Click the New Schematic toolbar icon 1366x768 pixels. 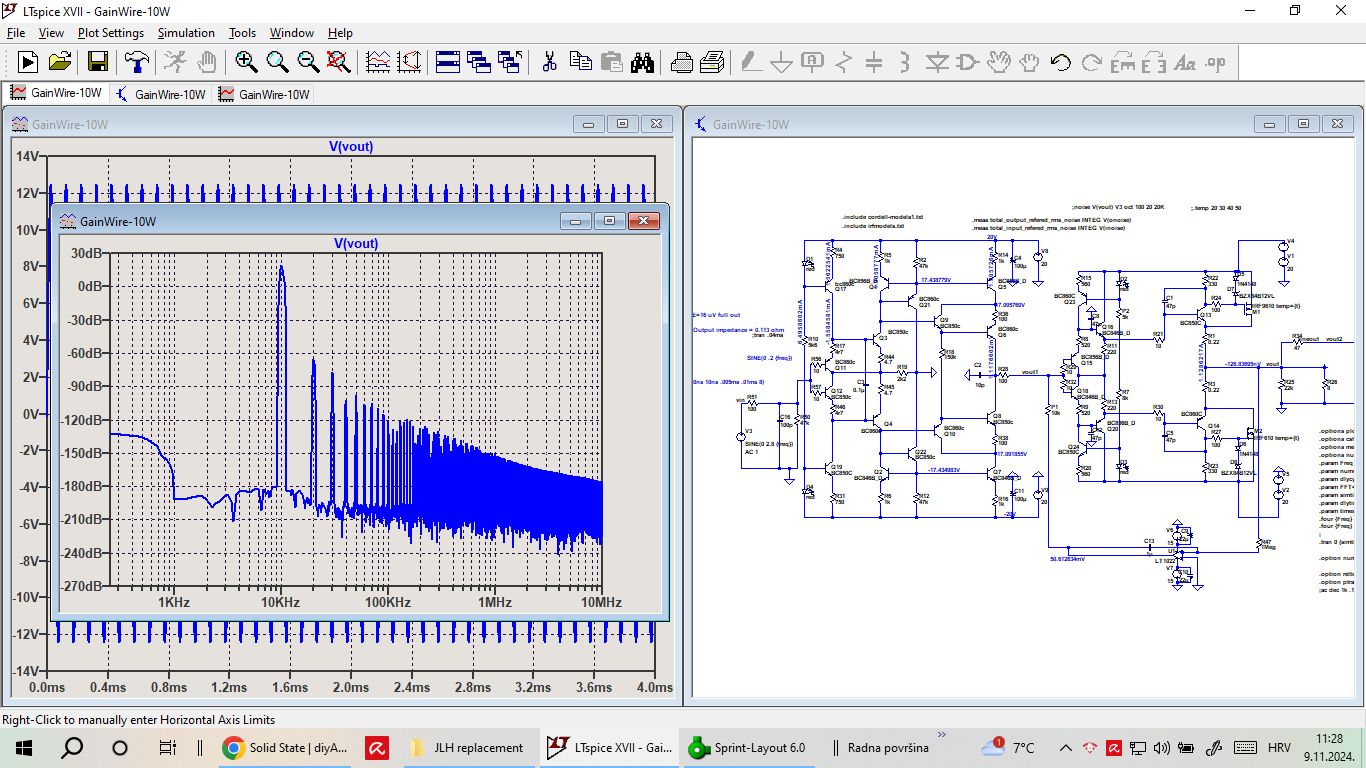pyautogui.click(x=28, y=62)
